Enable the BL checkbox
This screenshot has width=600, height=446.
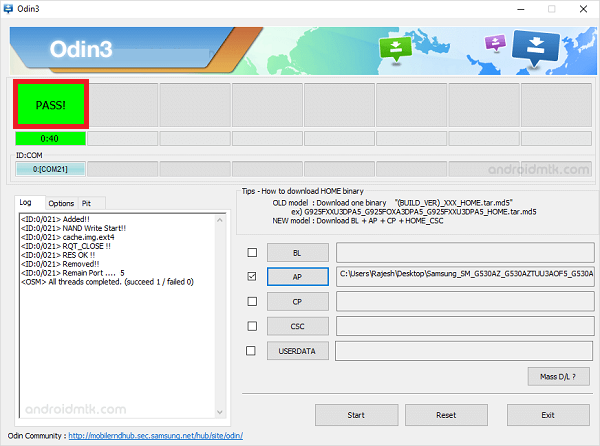pyautogui.click(x=252, y=252)
